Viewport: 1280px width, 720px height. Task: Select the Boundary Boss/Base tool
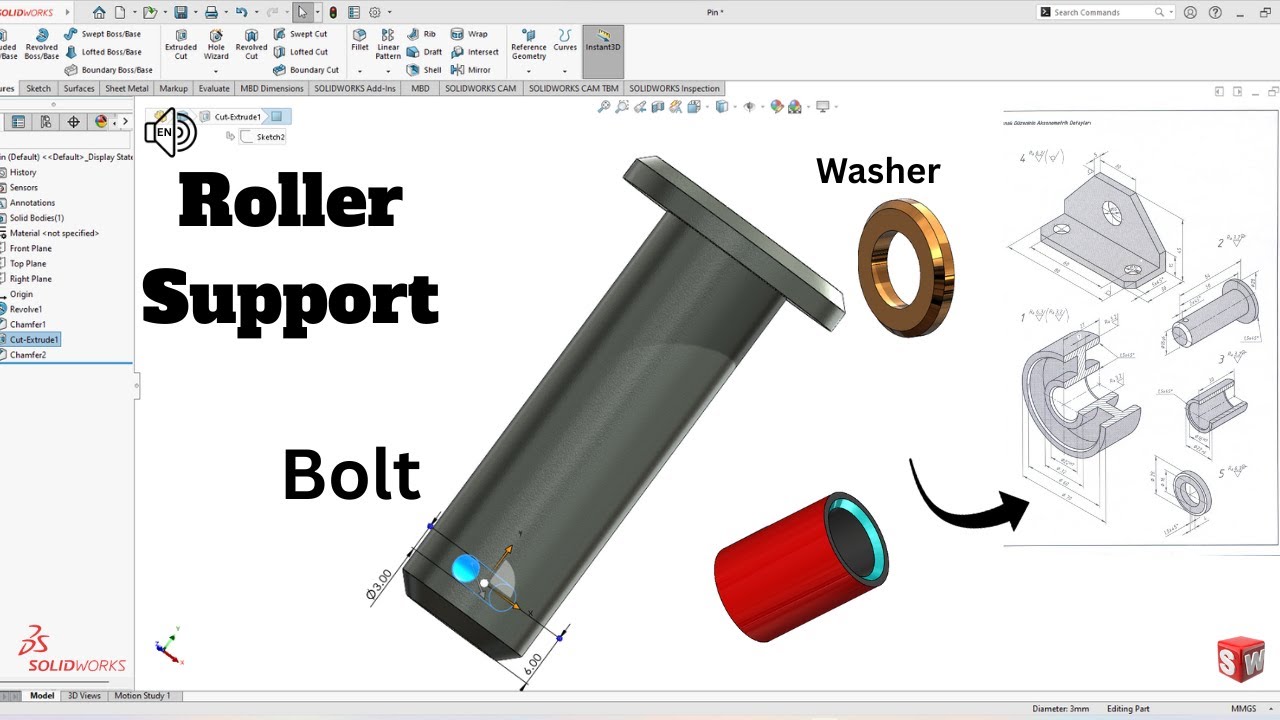109,70
